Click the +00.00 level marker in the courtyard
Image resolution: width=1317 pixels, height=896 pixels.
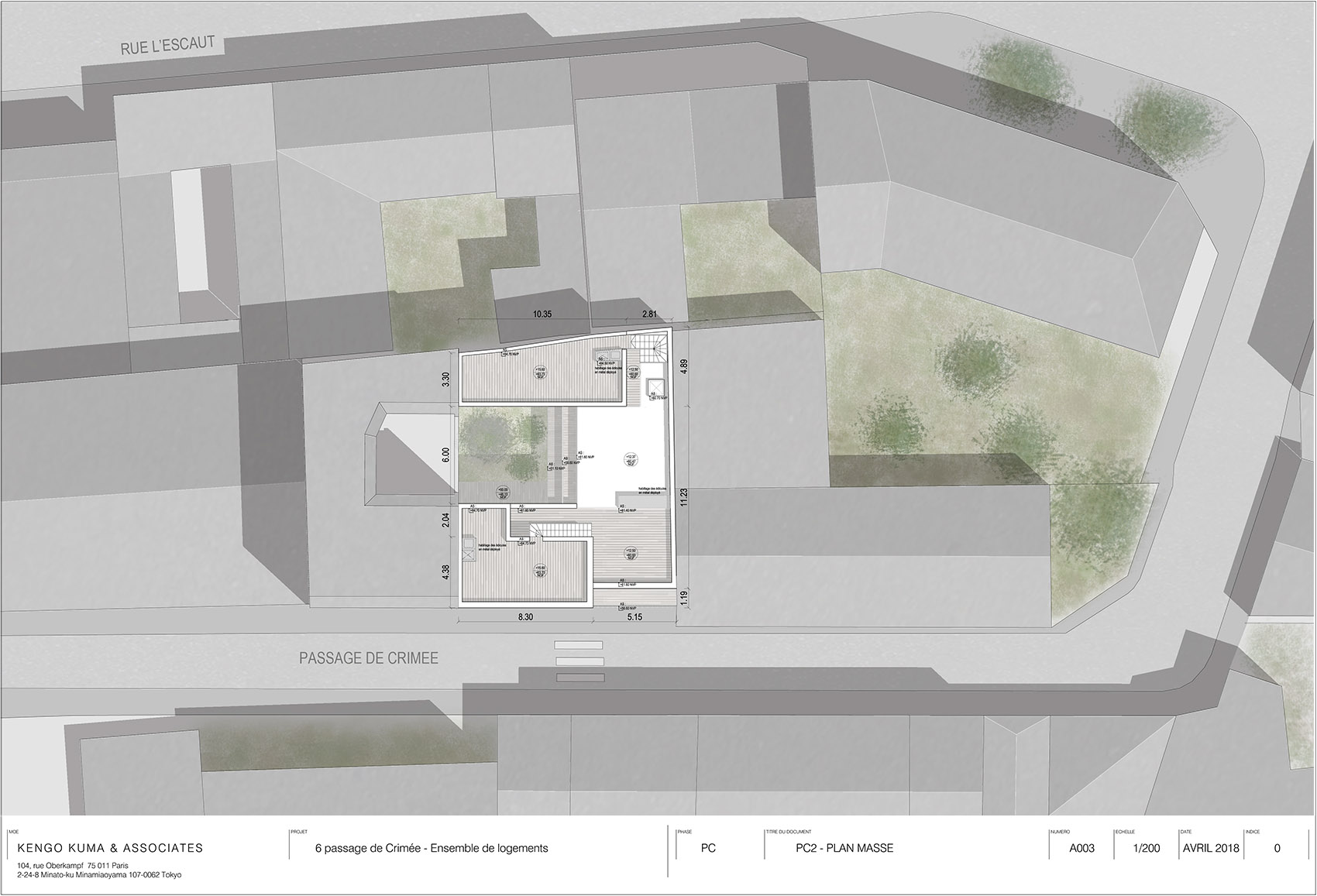[504, 493]
